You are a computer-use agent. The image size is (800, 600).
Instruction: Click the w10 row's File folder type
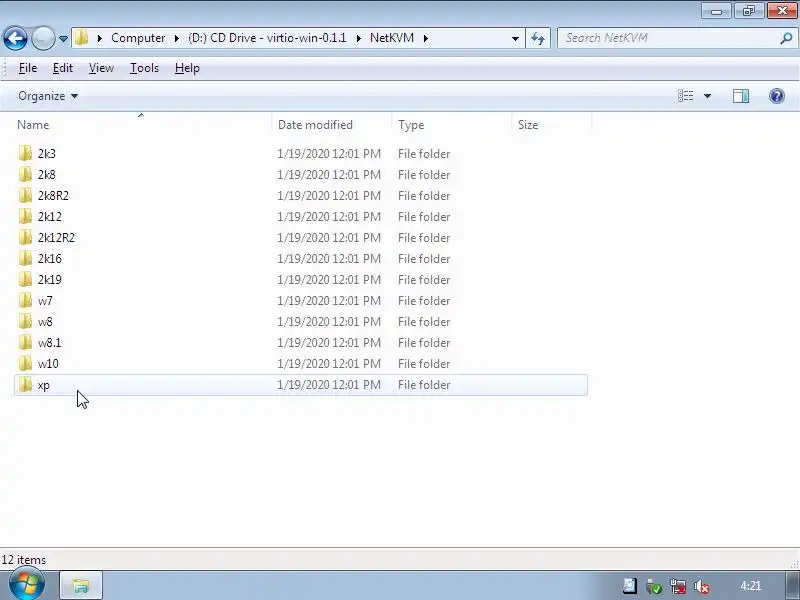coord(424,364)
